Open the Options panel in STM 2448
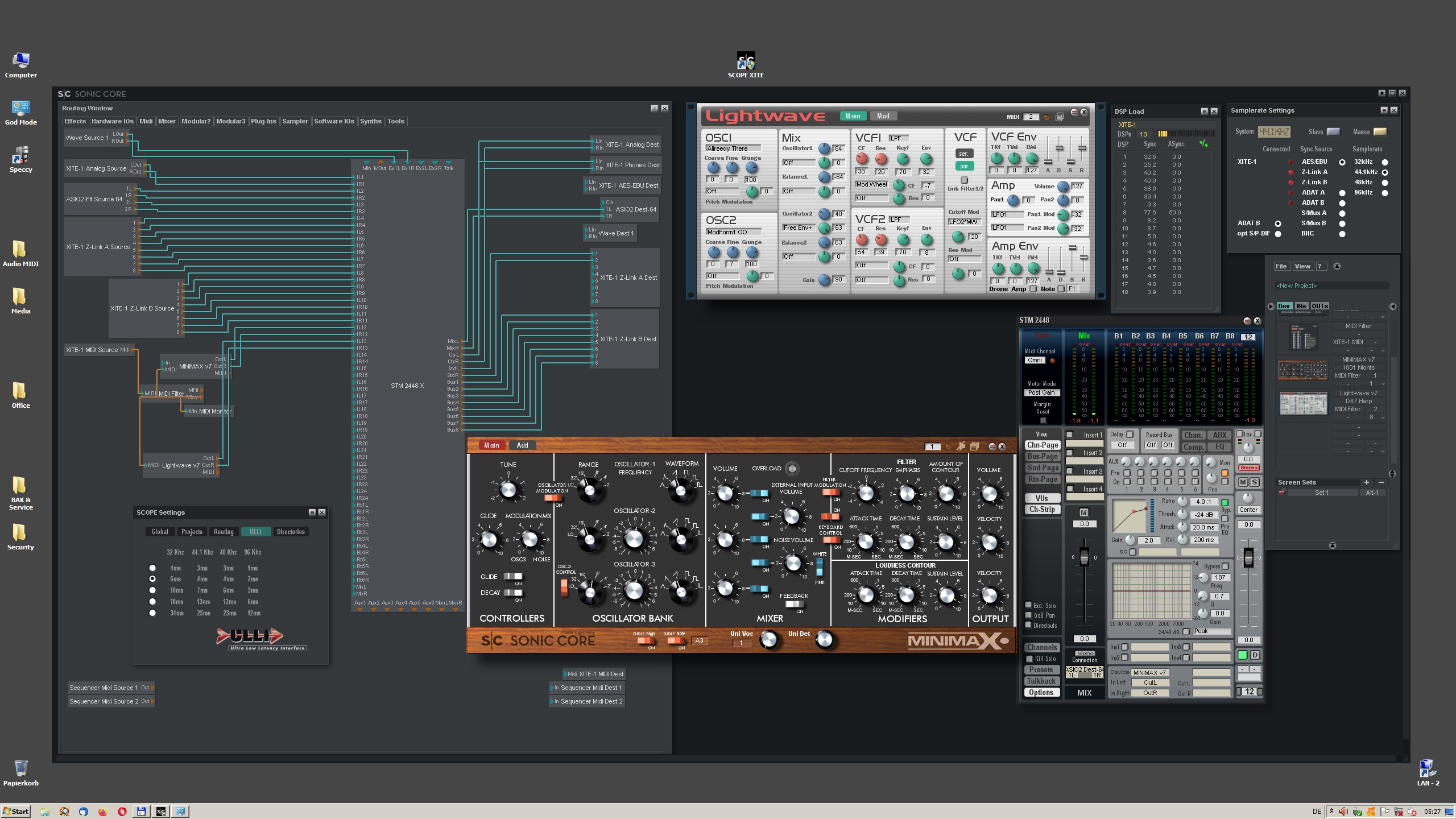1456x819 pixels. coord(1041,692)
